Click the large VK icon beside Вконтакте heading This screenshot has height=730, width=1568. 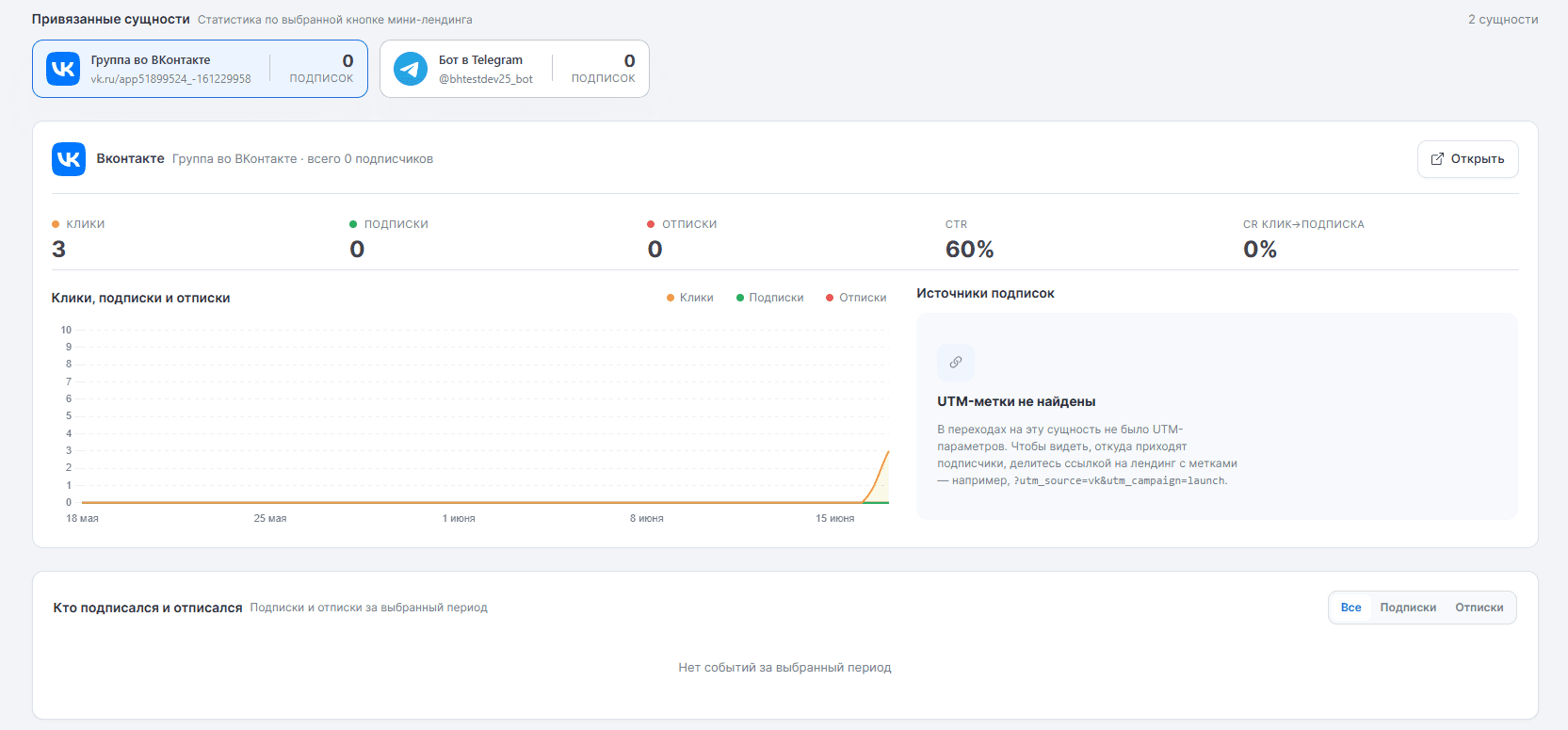click(69, 159)
